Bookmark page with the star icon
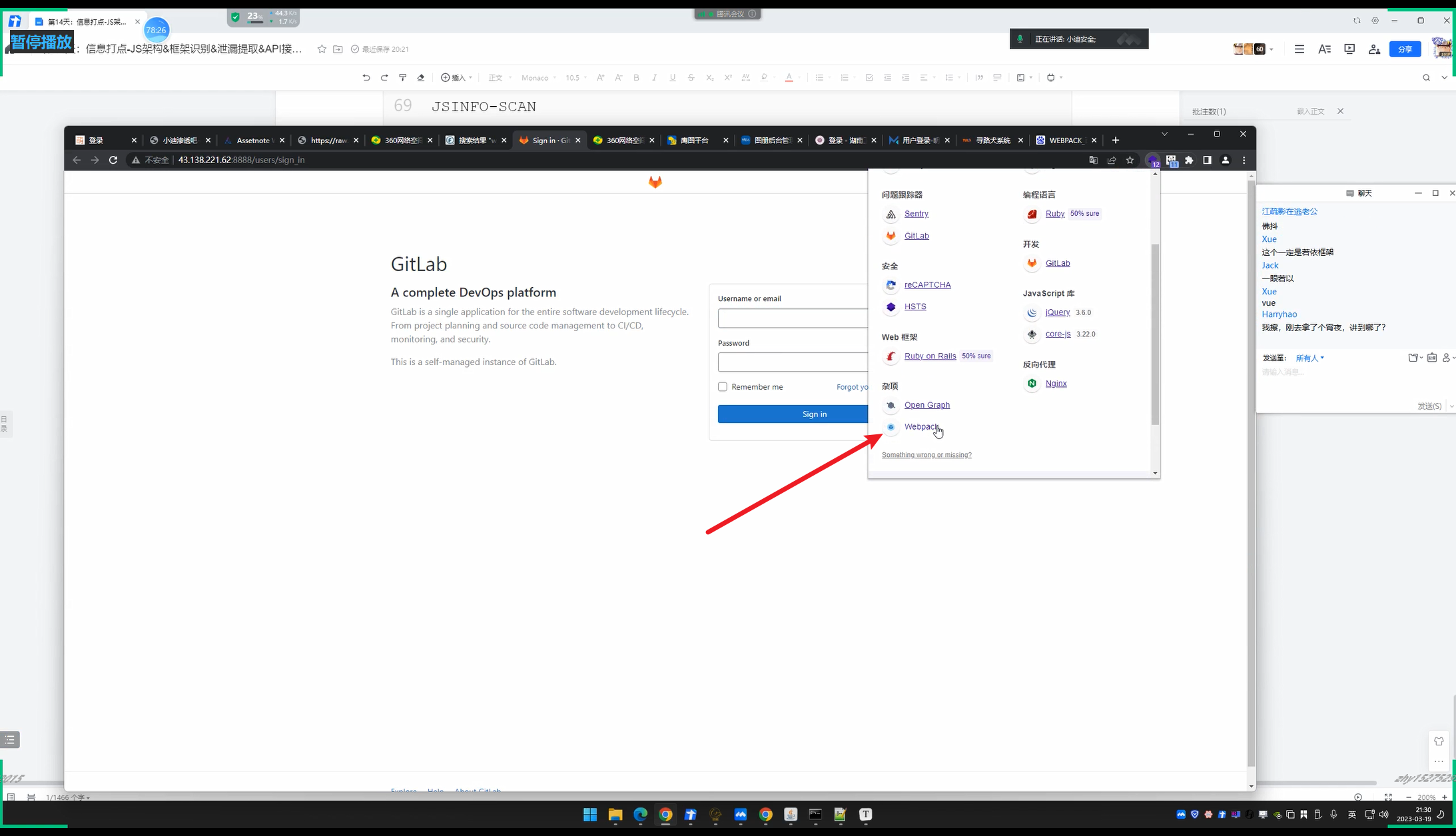 (1130, 160)
